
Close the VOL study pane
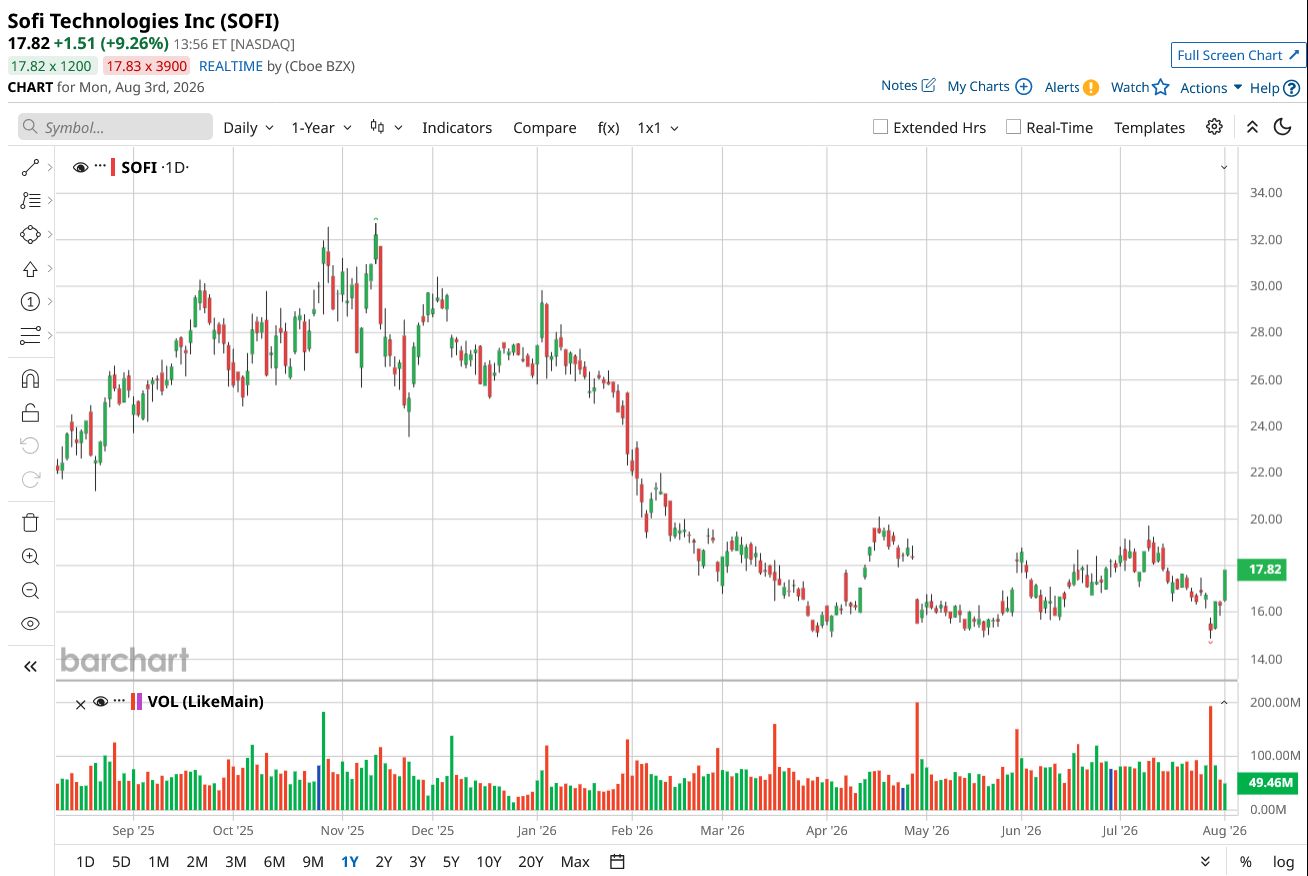[x=81, y=704]
